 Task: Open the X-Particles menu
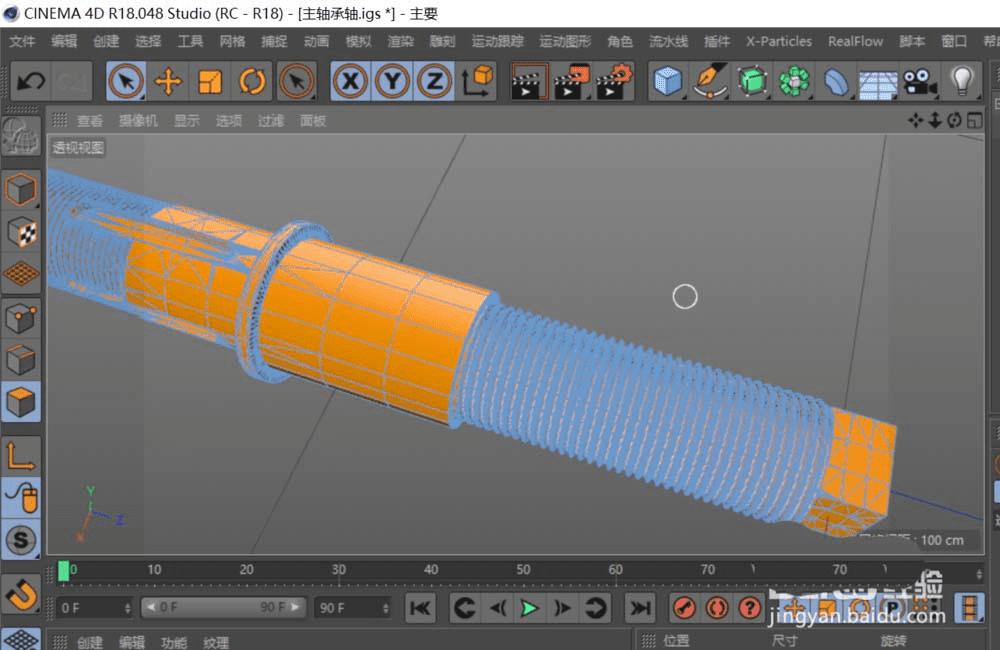pyautogui.click(x=778, y=41)
